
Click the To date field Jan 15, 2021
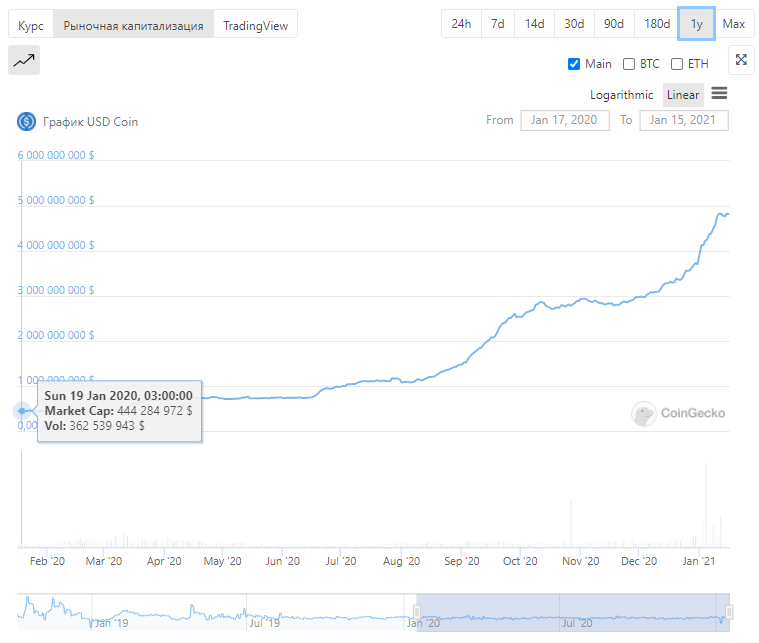click(683, 120)
